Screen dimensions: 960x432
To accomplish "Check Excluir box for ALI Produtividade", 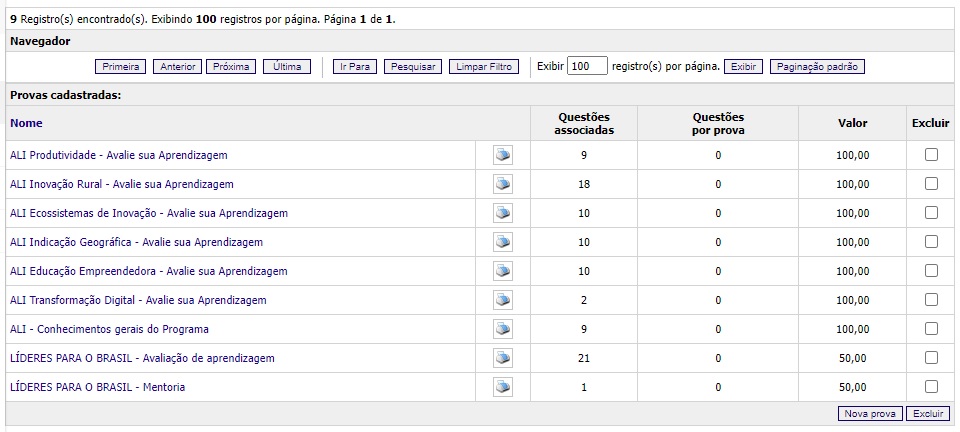I will tap(931, 155).
